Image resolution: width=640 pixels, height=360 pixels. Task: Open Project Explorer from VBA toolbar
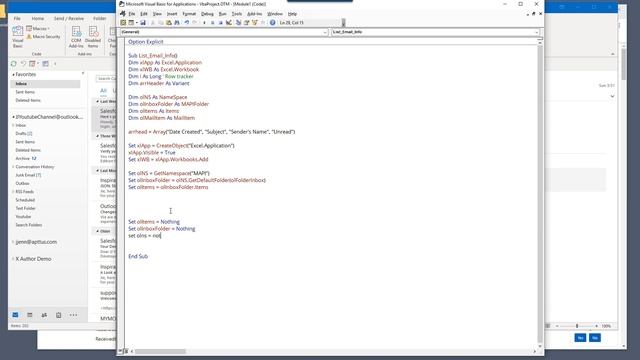click(x=238, y=22)
